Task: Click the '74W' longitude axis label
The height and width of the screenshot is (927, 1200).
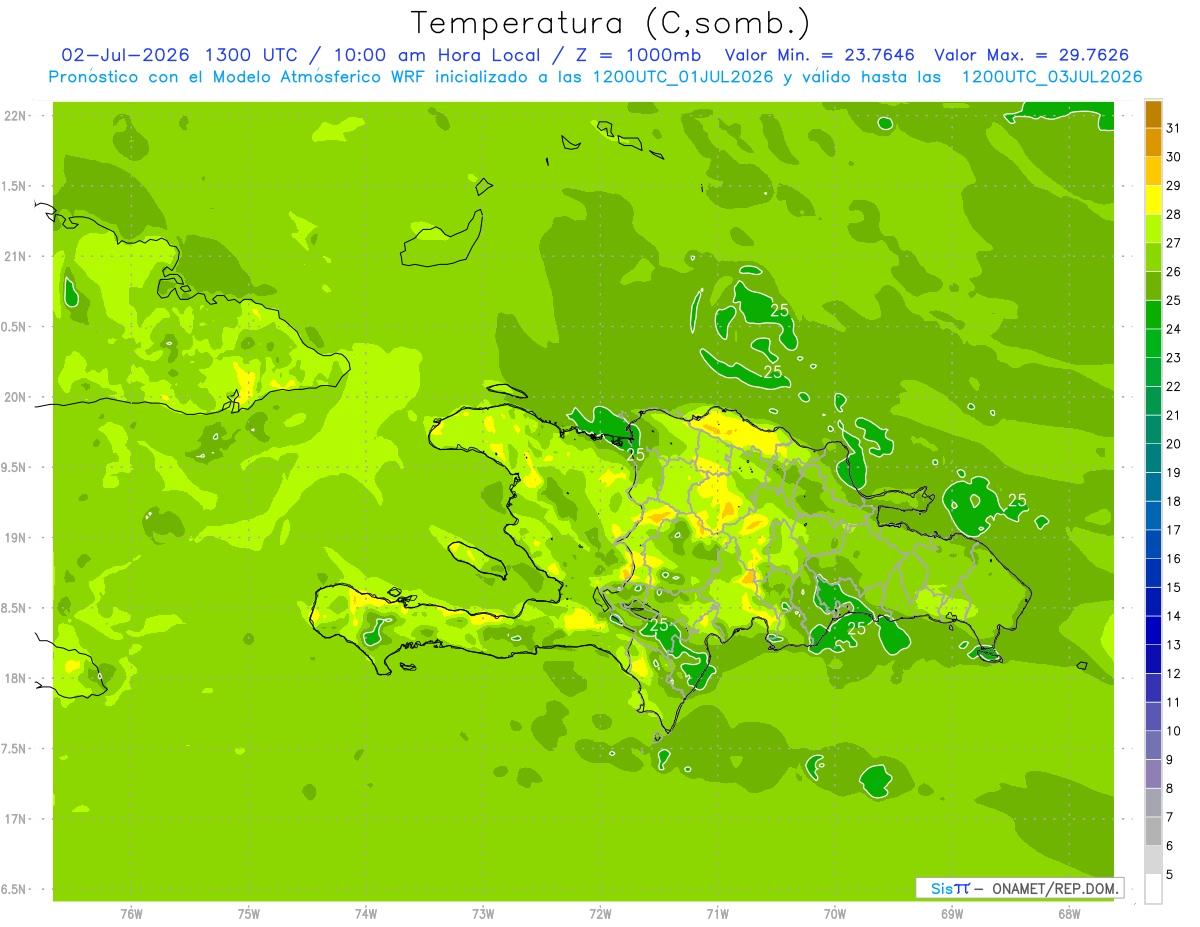Action: pyautogui.click(x=366, y=914)
